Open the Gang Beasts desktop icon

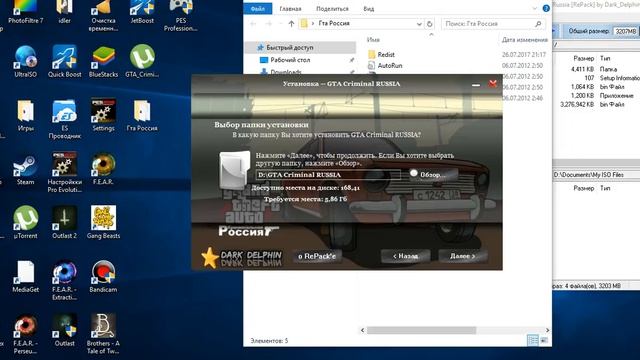[103, 222]
